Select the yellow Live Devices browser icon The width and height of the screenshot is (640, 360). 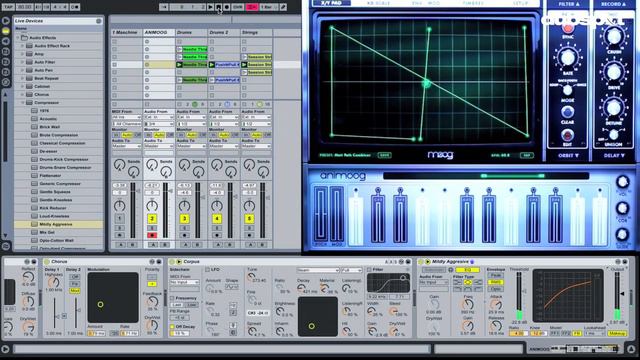pyautogui.click(x=5, y=31)
